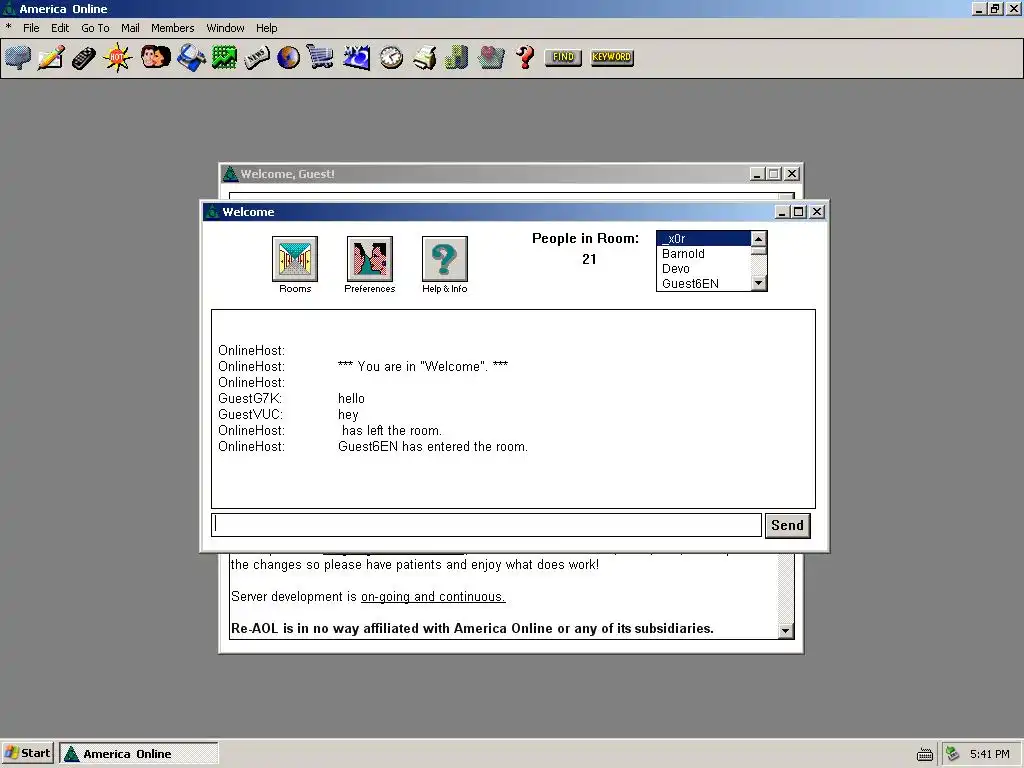Click the Welcome chat window system icon

(x=211, y=212)
